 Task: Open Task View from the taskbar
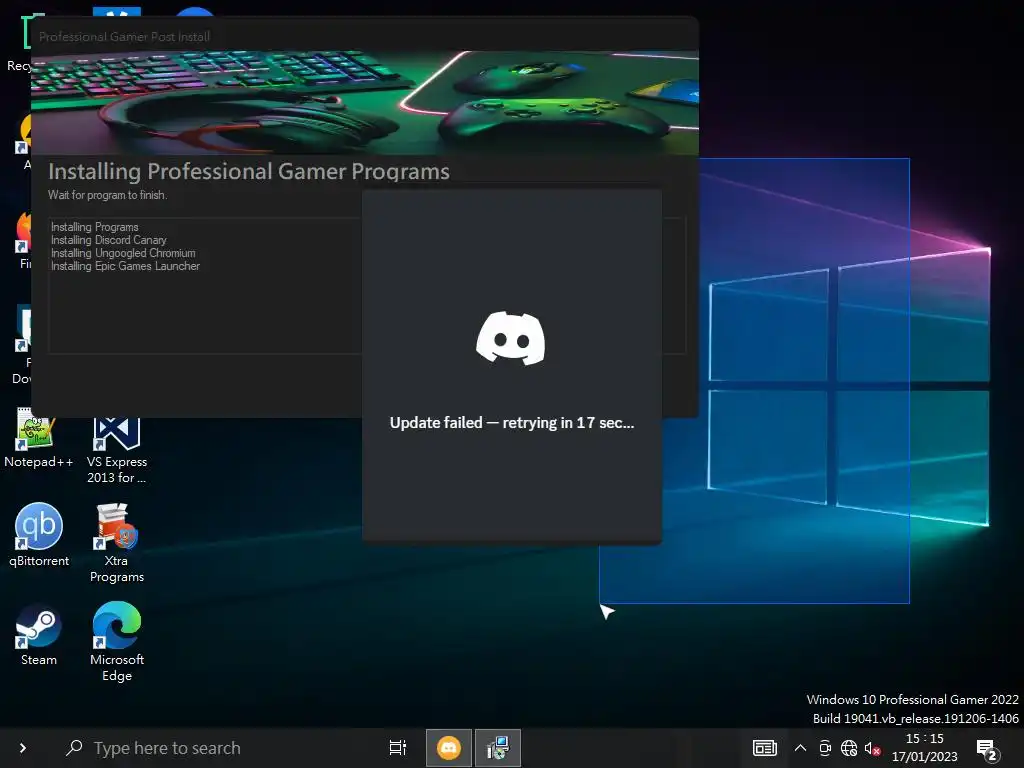398,748
